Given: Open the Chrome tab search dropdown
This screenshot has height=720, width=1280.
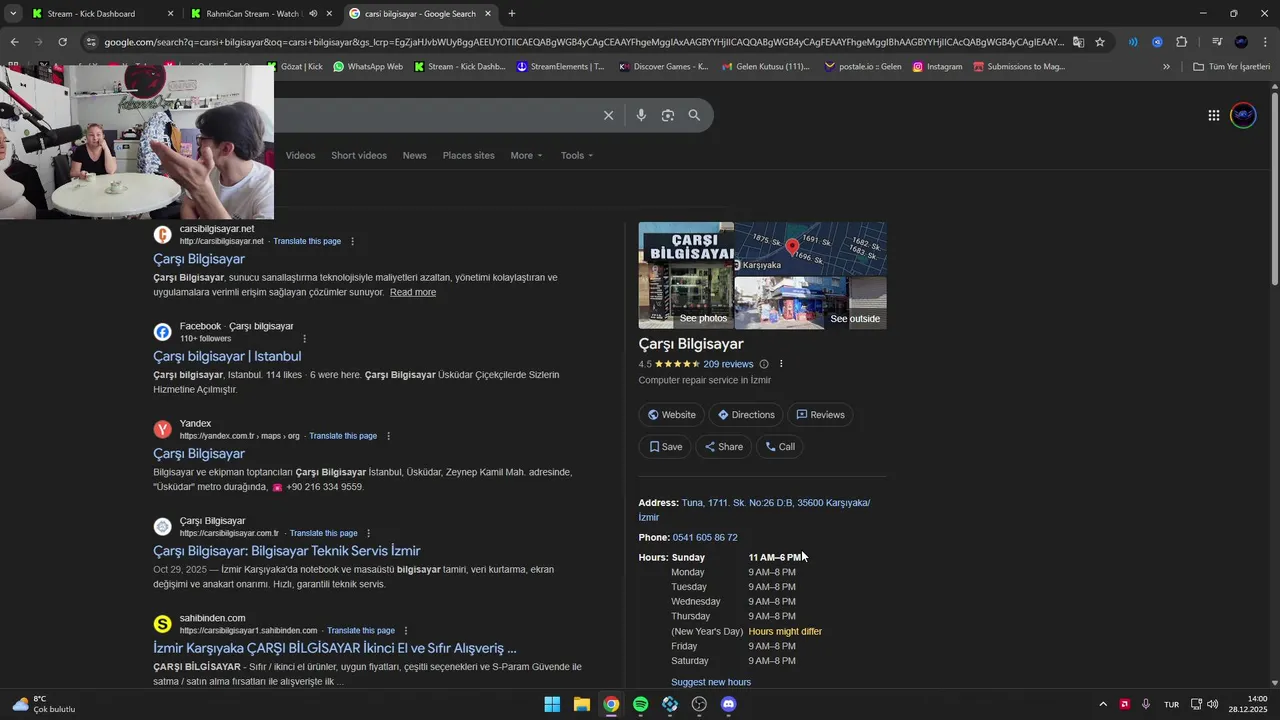Looking at the screenshot, I should coord(13,14).
